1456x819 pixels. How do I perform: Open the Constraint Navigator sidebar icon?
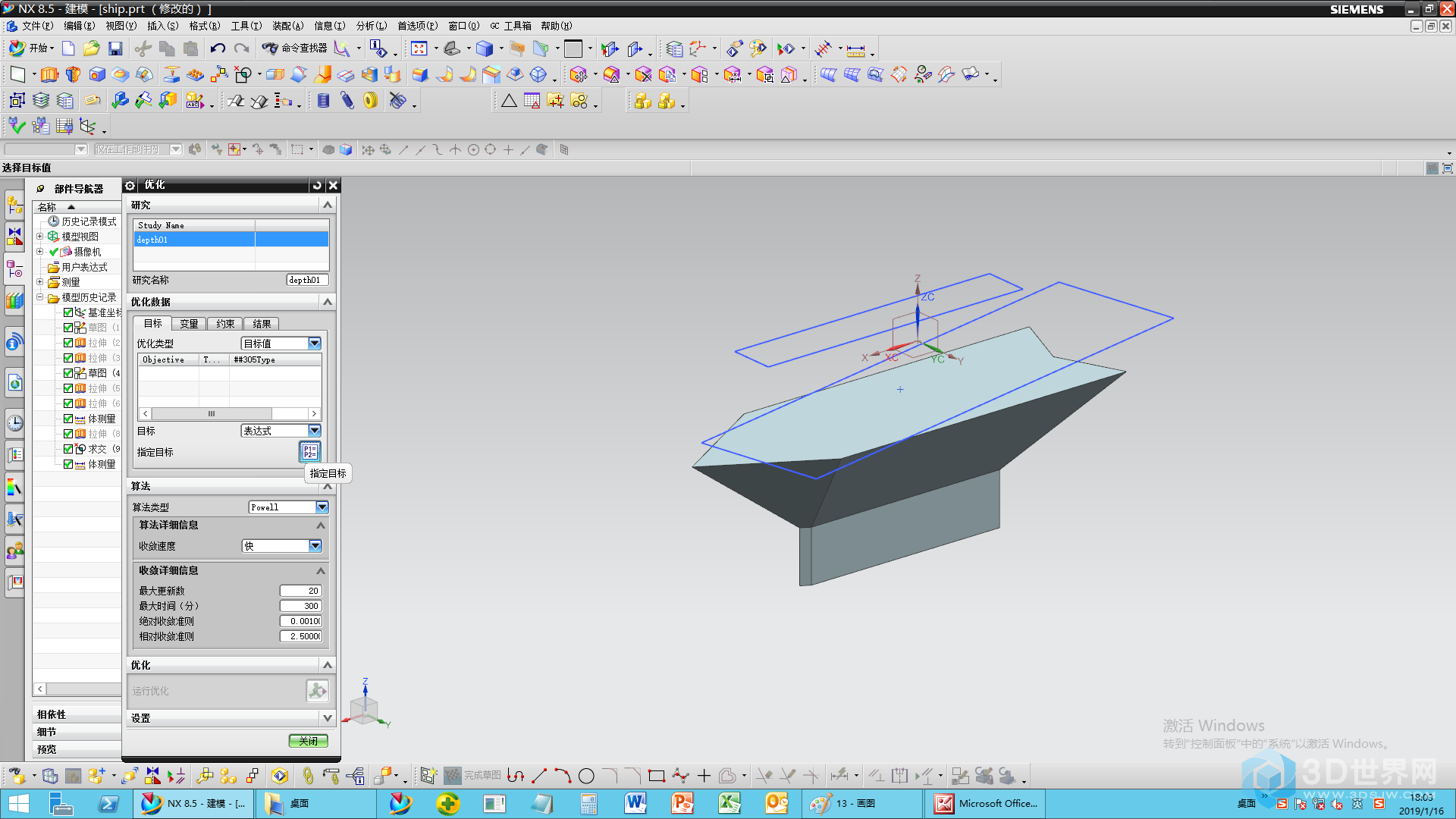point(14,237)
